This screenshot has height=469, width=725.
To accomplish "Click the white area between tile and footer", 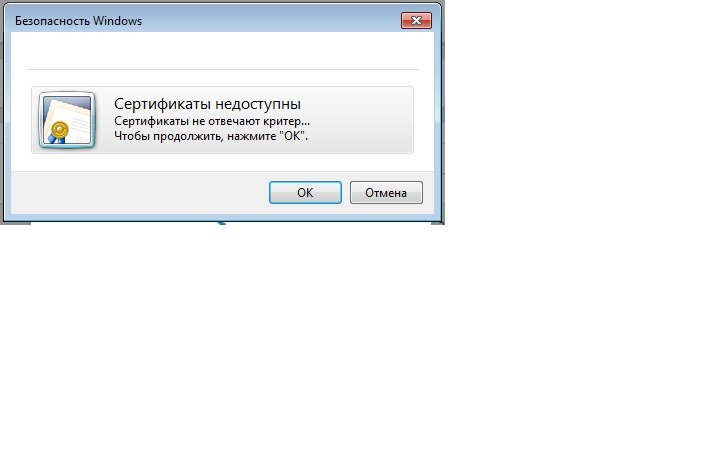I will (222, 162).
